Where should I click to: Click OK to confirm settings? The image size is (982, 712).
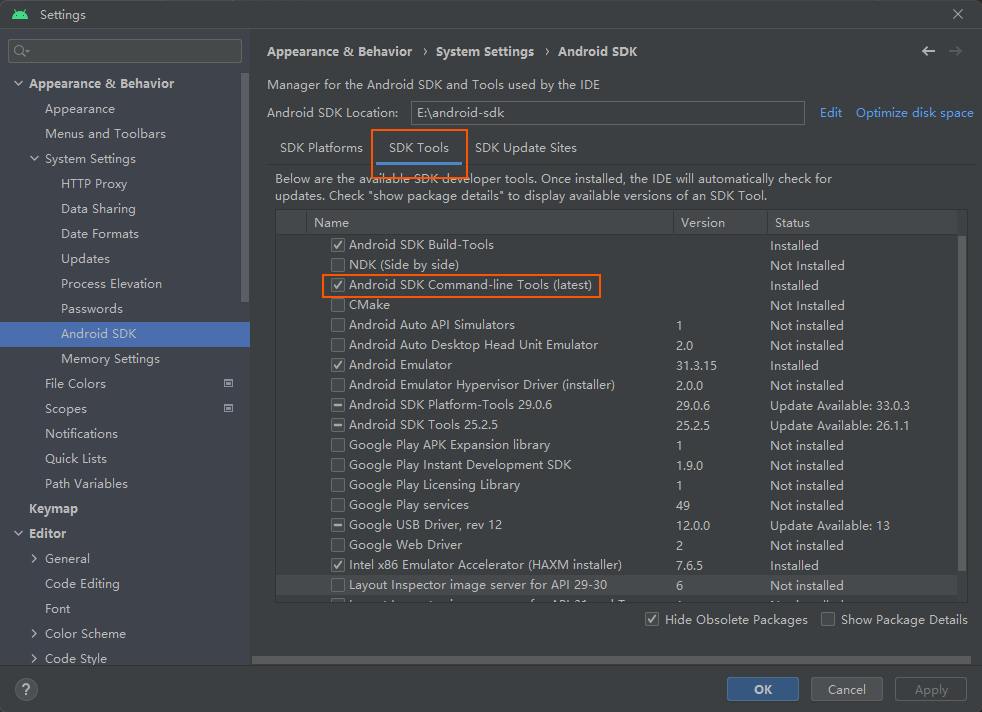coord(763,689)
